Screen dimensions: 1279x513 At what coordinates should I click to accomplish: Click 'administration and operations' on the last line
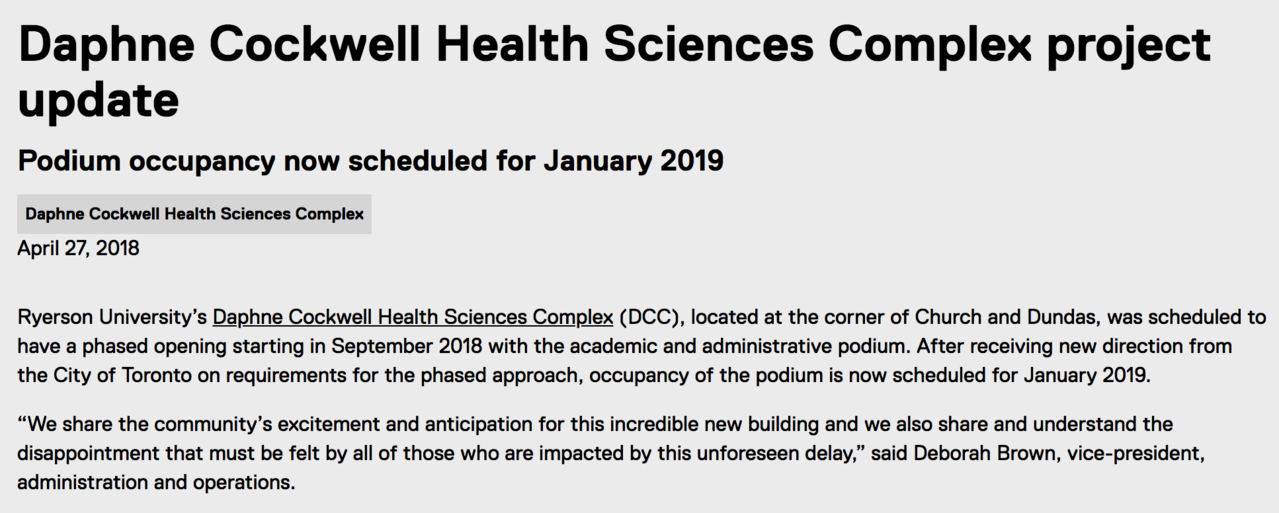click(x=155, y=482)
